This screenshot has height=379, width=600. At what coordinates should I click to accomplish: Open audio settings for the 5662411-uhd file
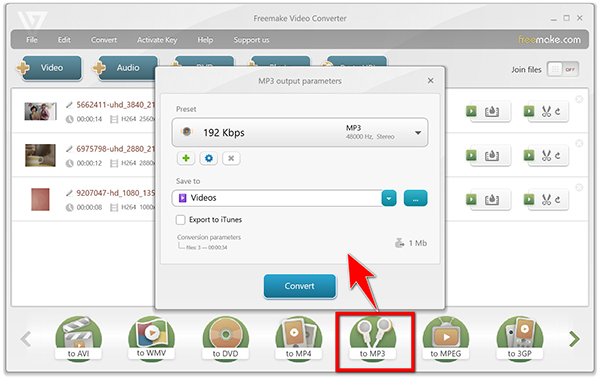pyautogui.click(x=488, y=111)
